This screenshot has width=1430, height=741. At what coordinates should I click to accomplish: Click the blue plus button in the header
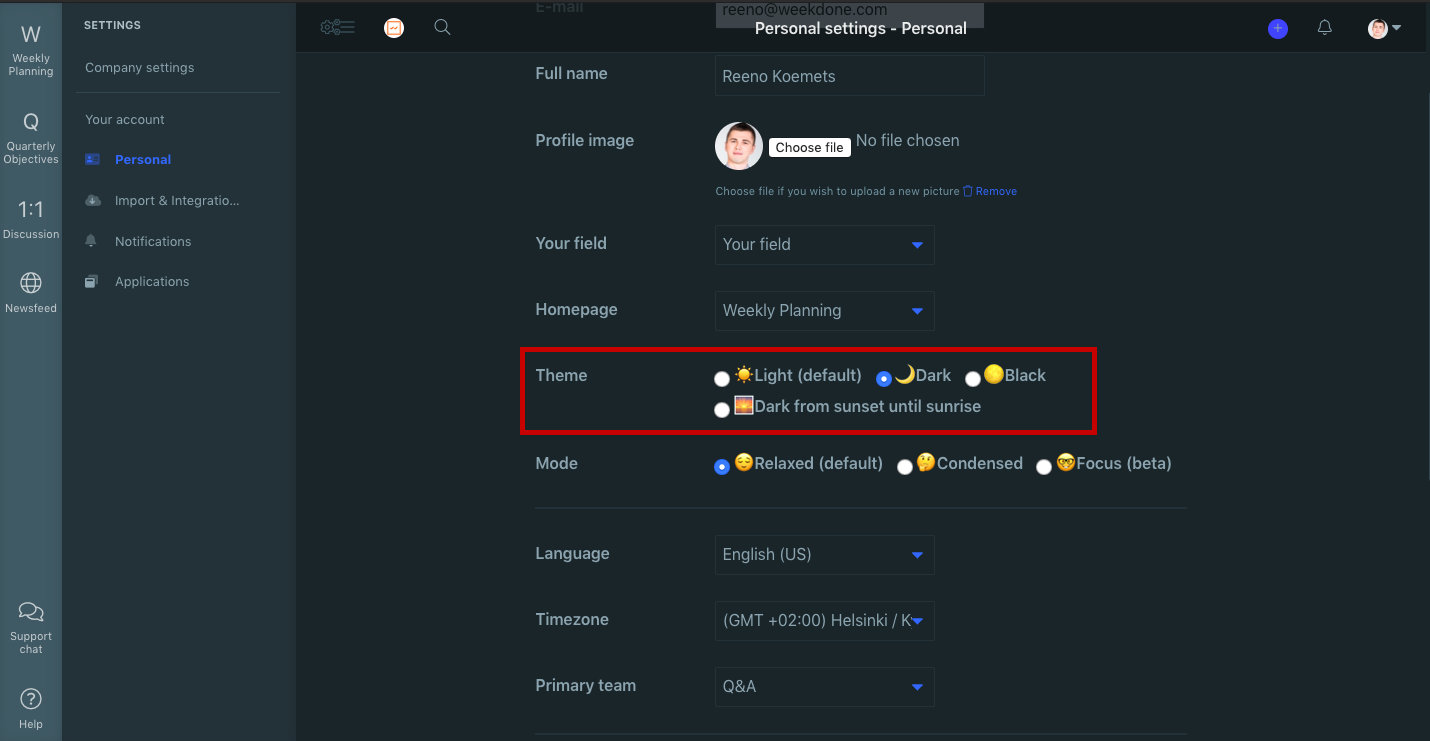click(1278, 28)
